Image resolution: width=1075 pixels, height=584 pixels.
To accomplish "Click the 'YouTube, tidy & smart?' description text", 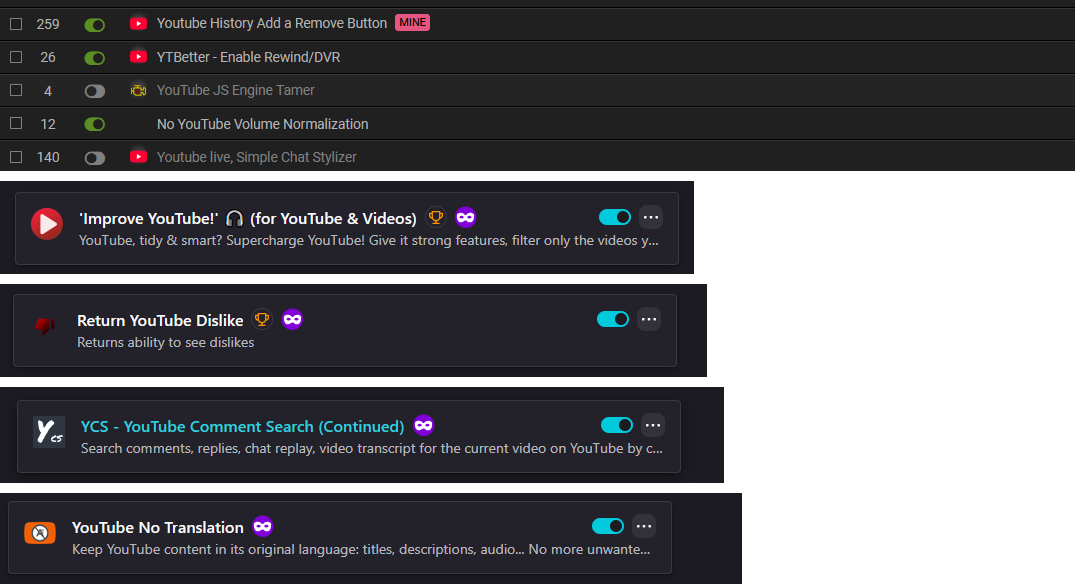I will (369, 241).
